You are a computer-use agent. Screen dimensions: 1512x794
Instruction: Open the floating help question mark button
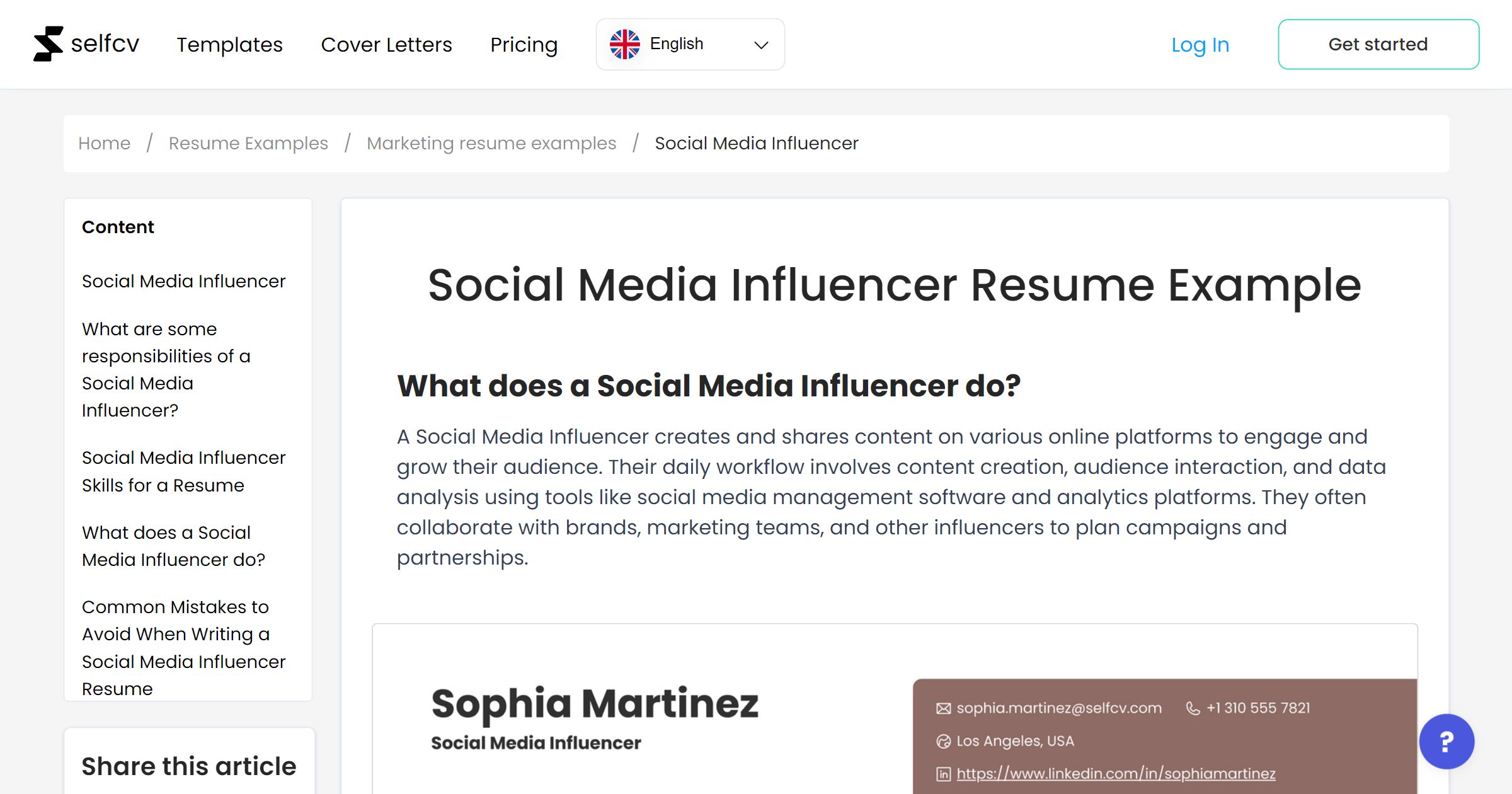1446,742
